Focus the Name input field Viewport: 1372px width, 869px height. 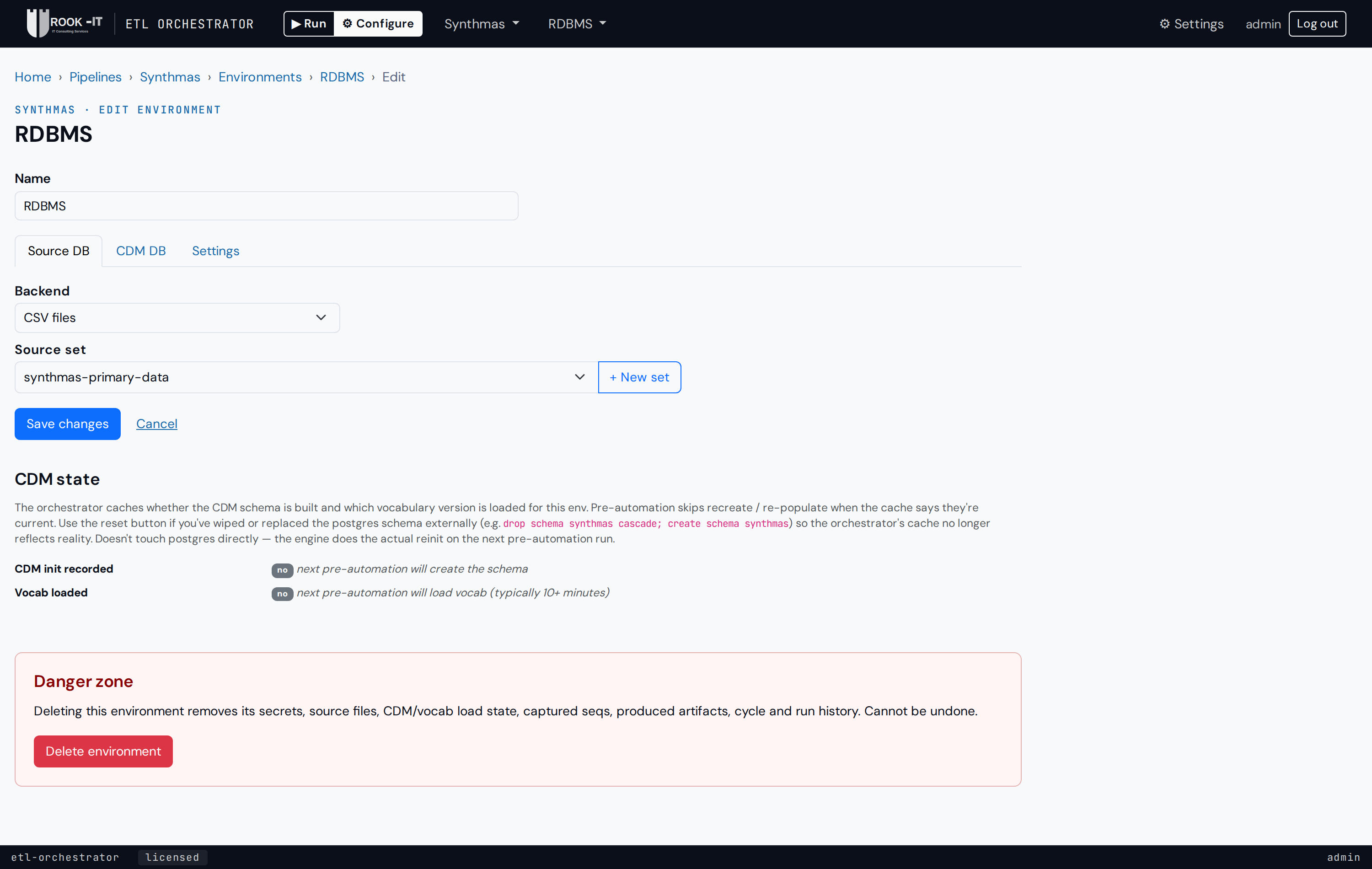coord(267,206)
